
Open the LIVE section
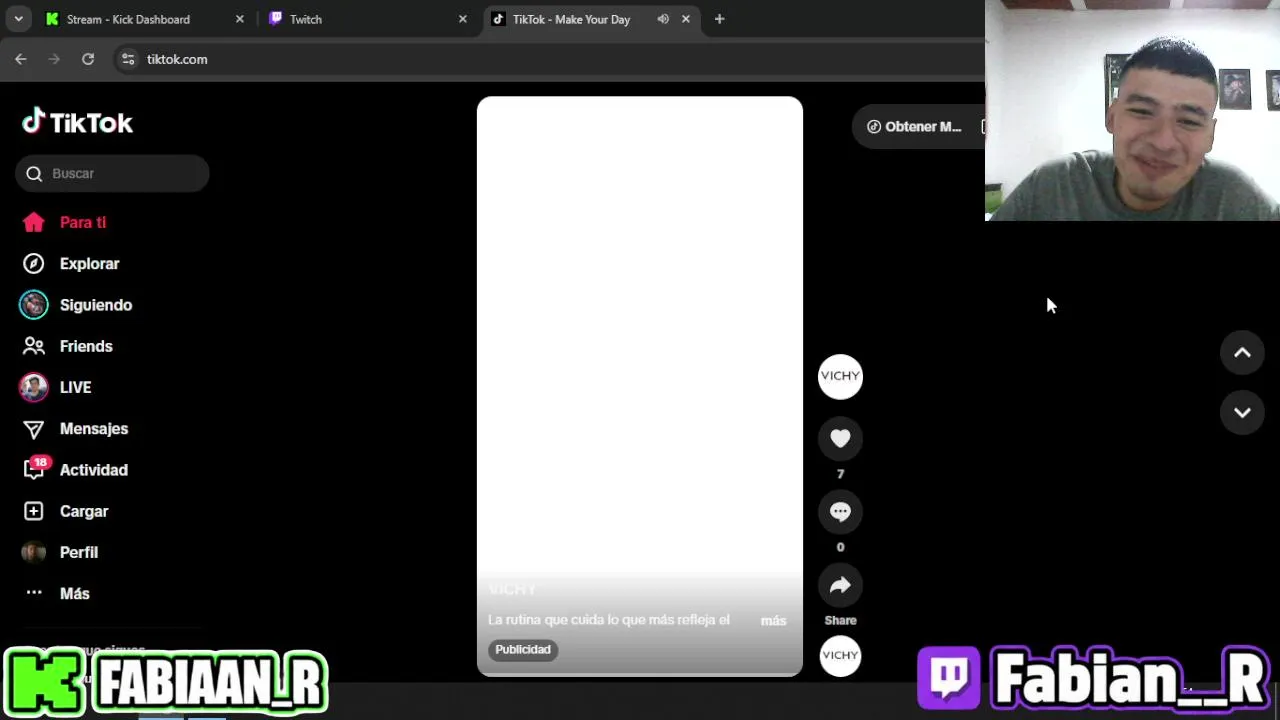tap(75, 387)
